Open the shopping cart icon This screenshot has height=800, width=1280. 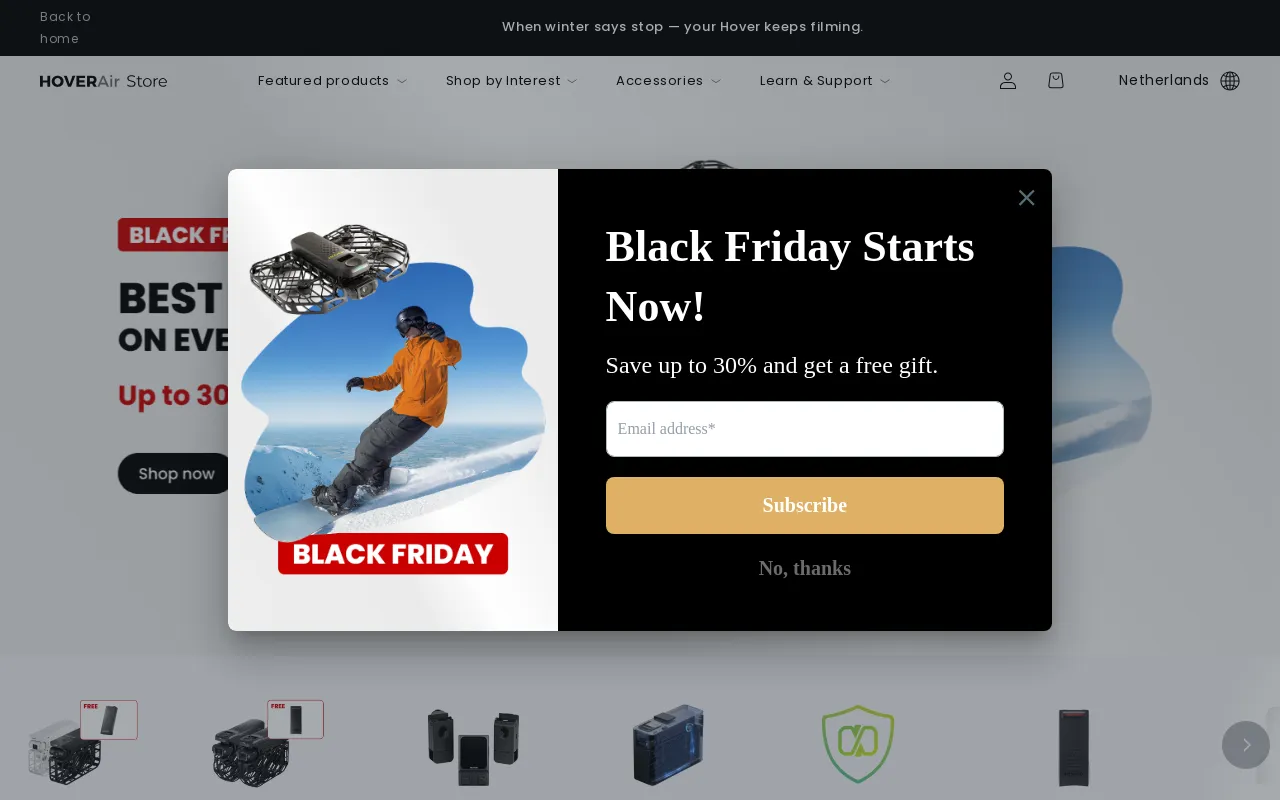1056,81
